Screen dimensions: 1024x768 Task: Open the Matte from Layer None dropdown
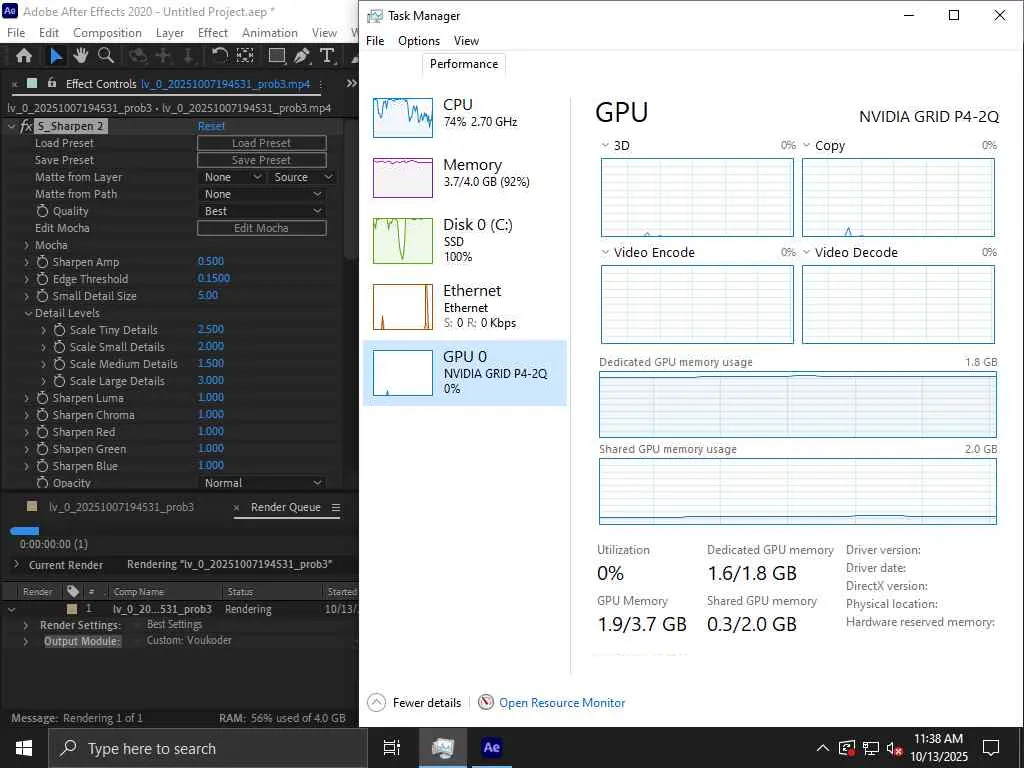pos(232,177)
